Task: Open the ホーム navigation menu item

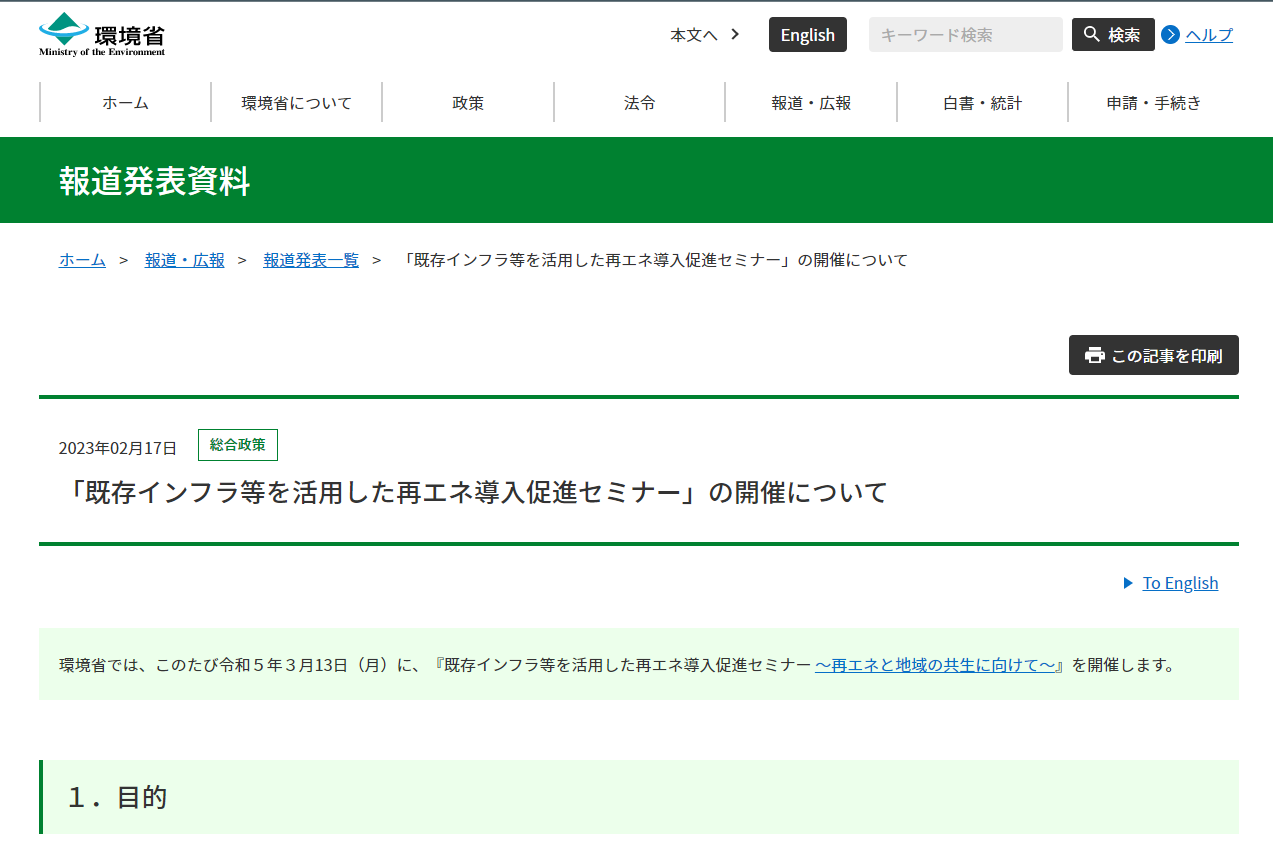Action: (125, 102)
